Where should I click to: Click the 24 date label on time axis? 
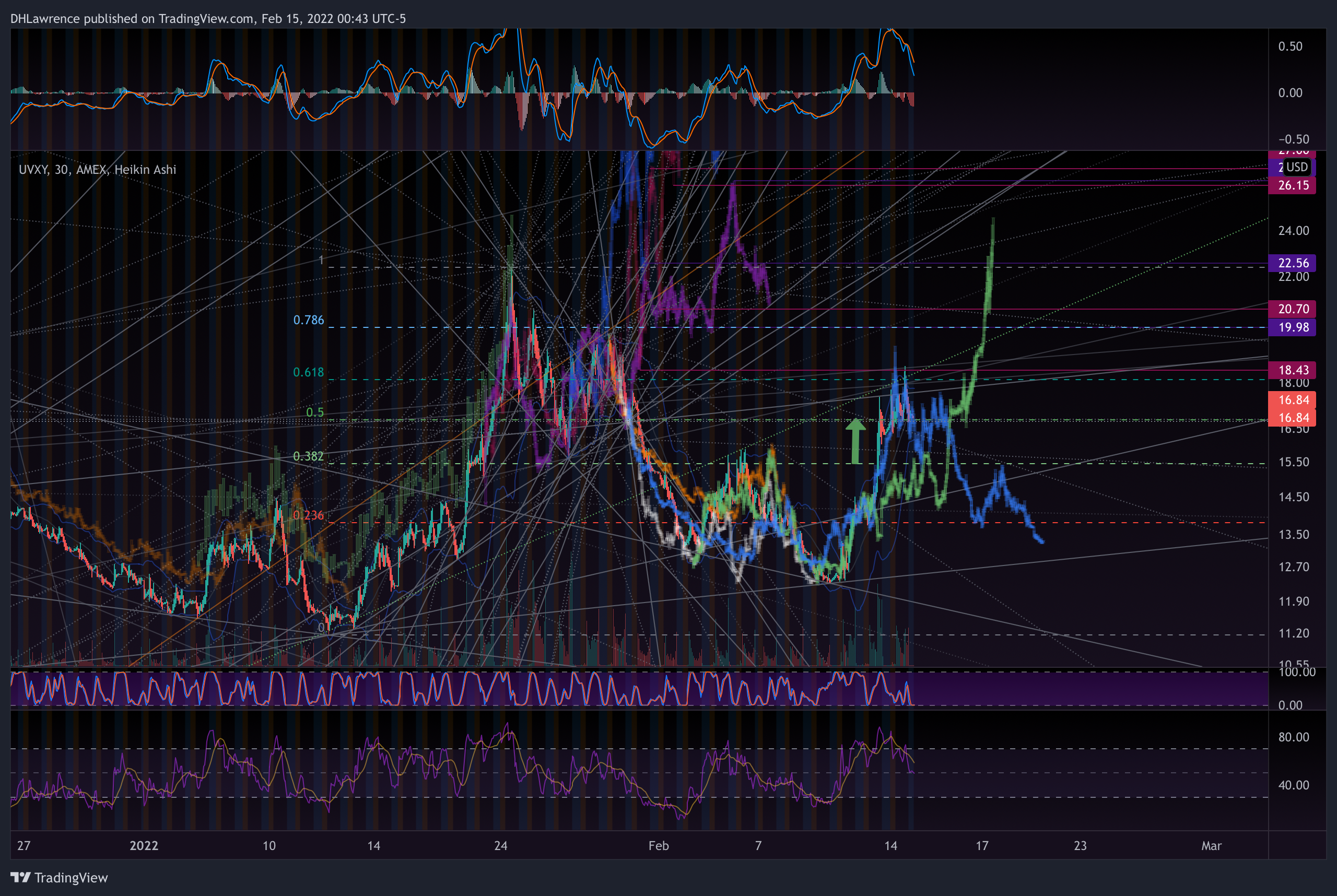tap(501, 846)
